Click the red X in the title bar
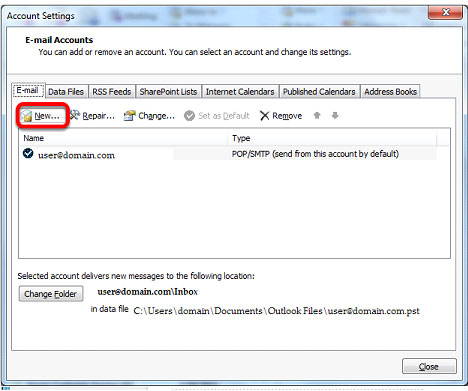This screenshot has height=391, width=468. tap(445, 13)
